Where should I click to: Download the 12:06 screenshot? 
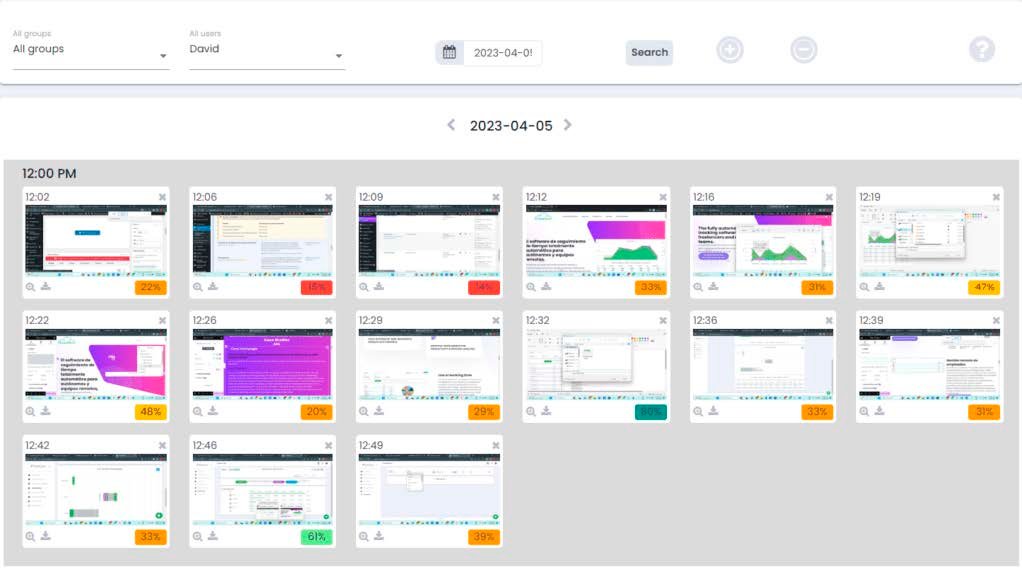click(x=213, y=287)
